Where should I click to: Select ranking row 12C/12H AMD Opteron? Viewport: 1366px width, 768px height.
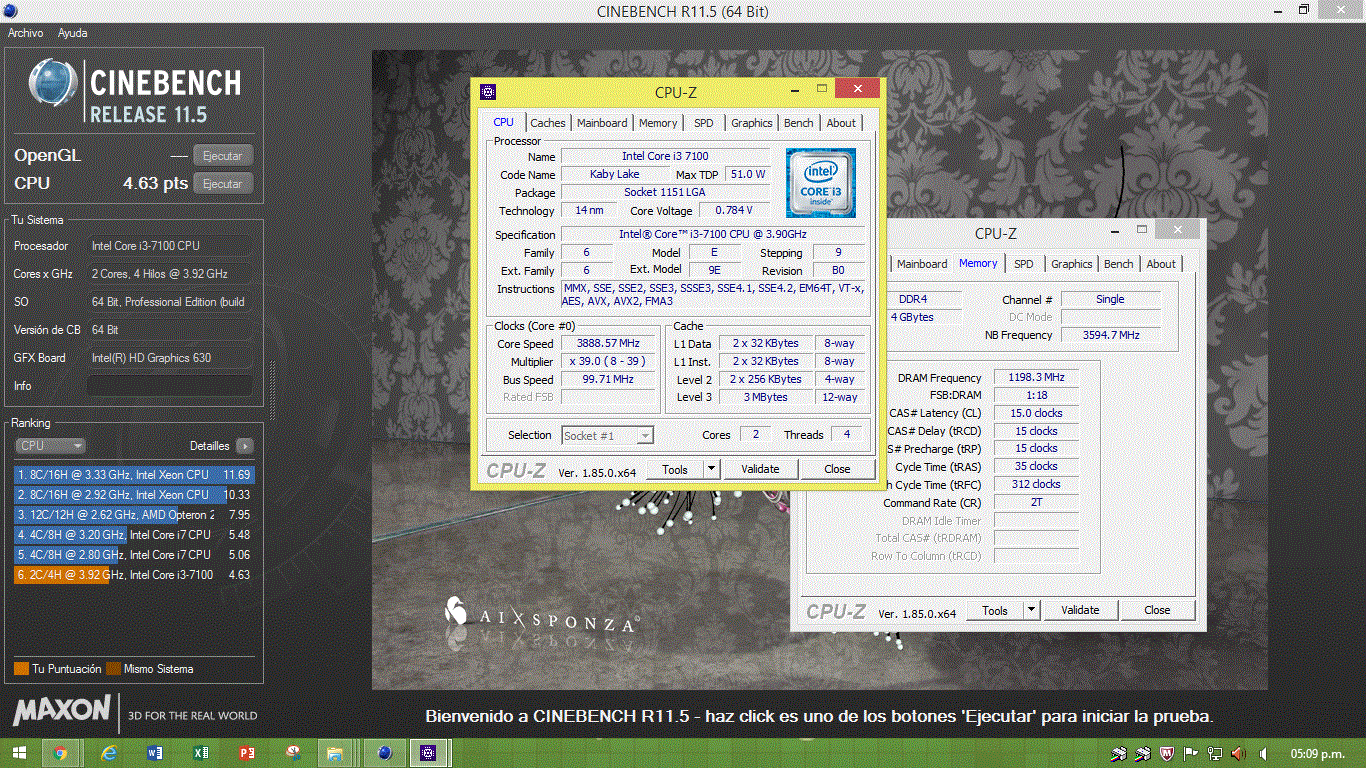click(134, 515)
